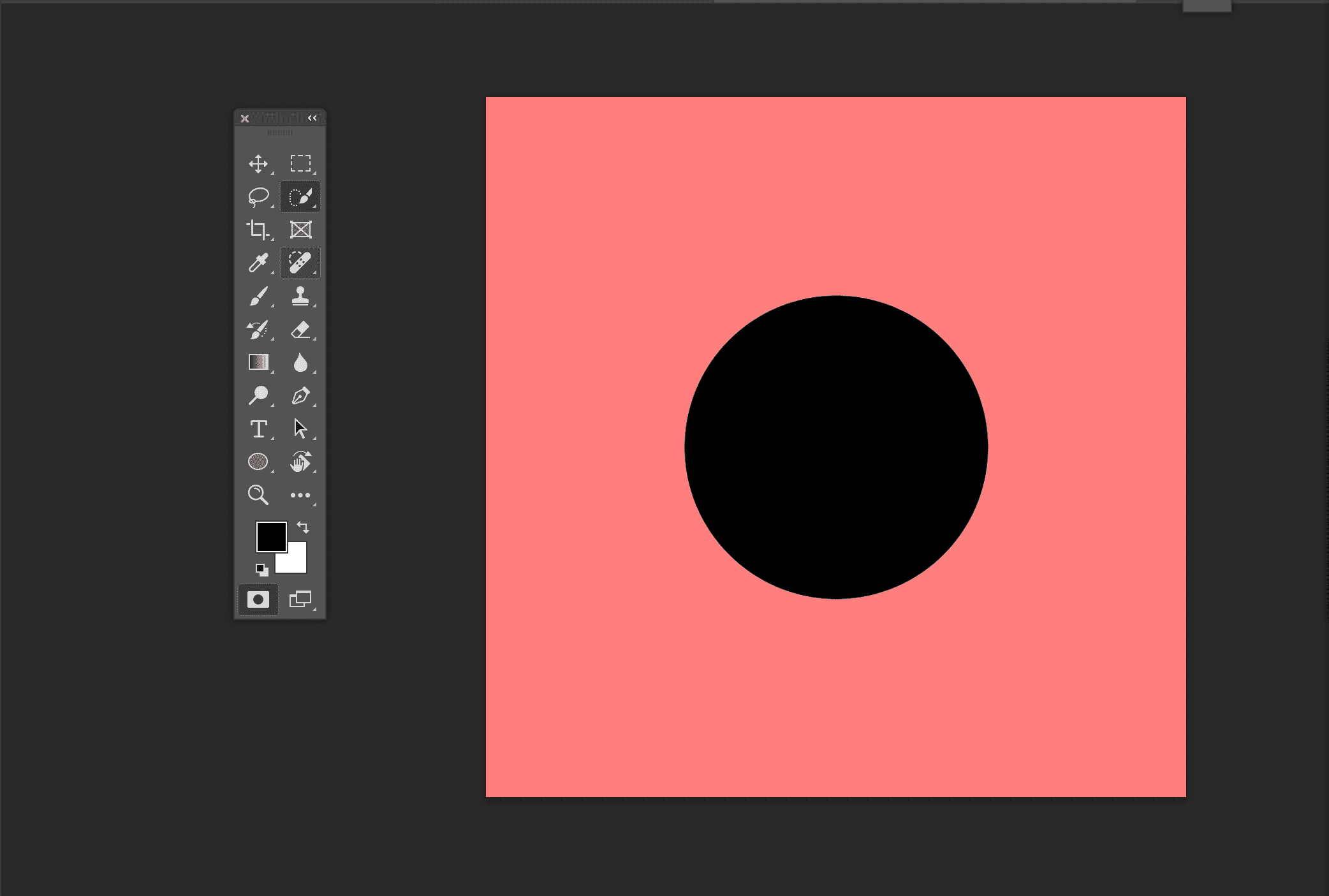1329x896 pixels.
Task: Select the Quick Selection tool
Action: tap(300, 197)
